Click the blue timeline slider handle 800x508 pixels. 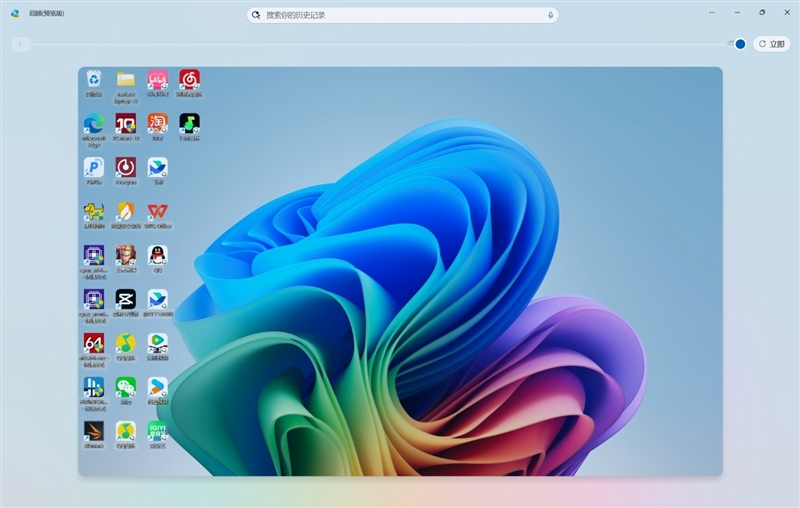point(740,44)
